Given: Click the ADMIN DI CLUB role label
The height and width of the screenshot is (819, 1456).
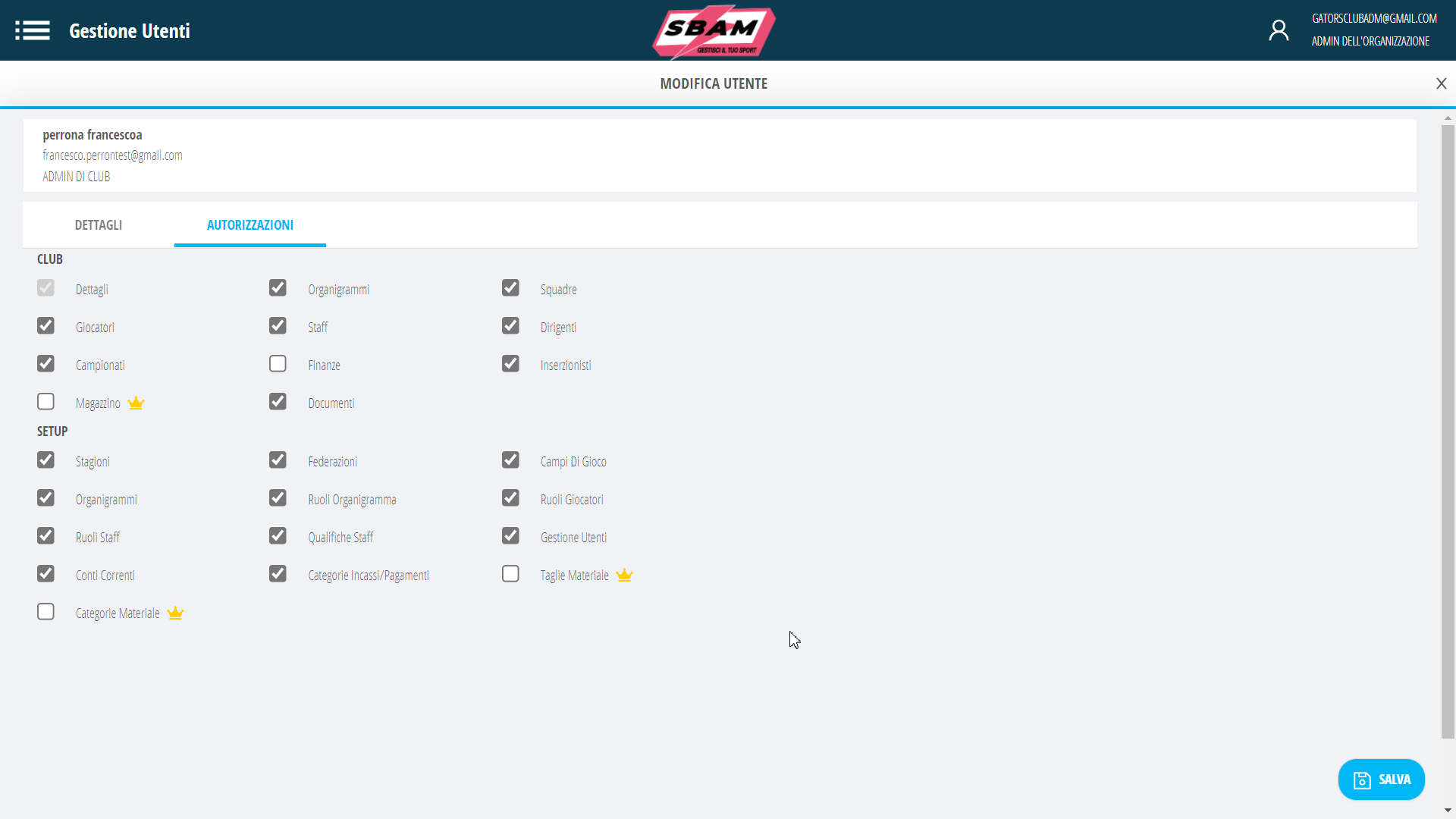Looking at the screenshot, I should [77, 177].
